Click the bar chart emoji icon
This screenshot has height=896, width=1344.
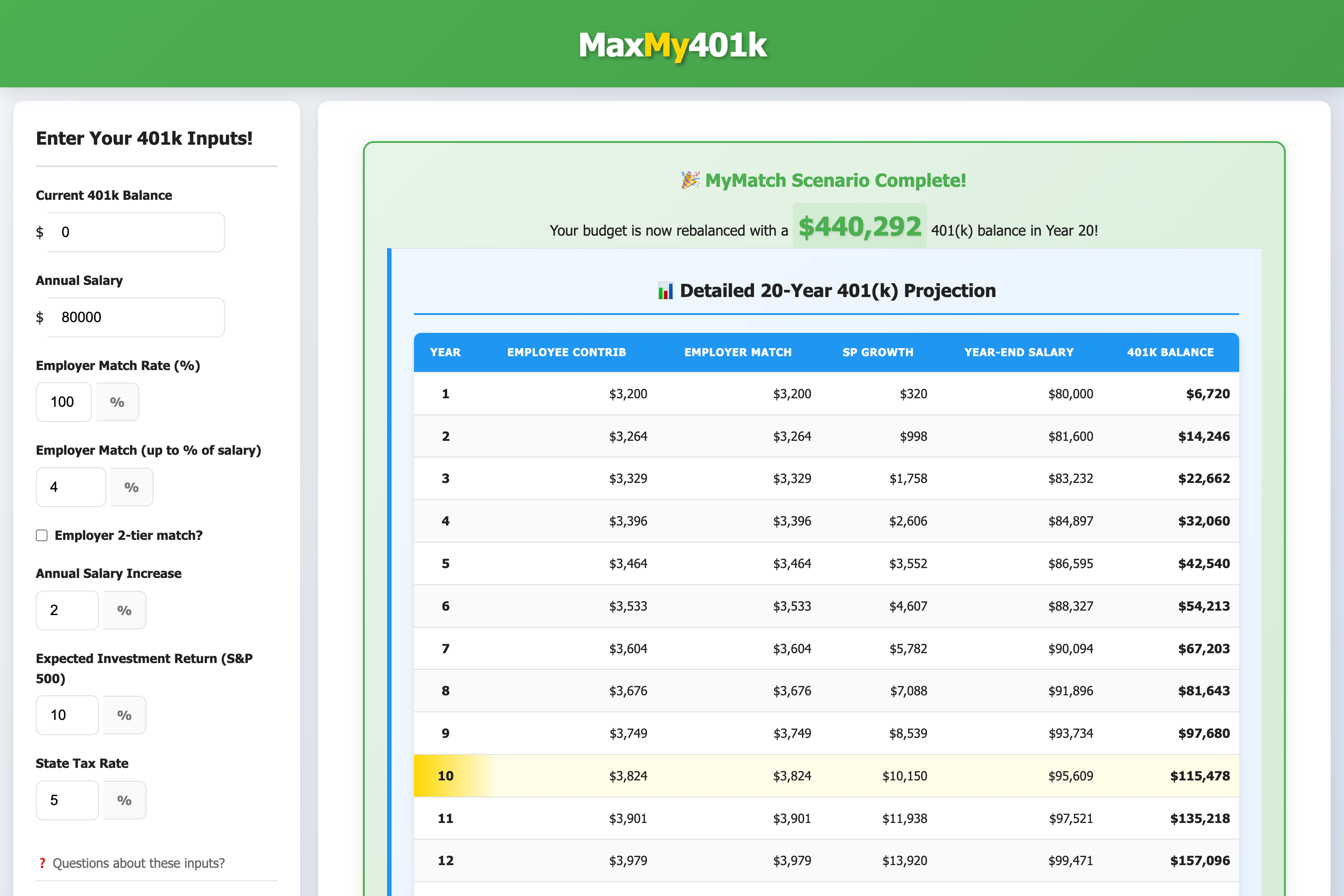pyautogui.click(x=665, y=291)
